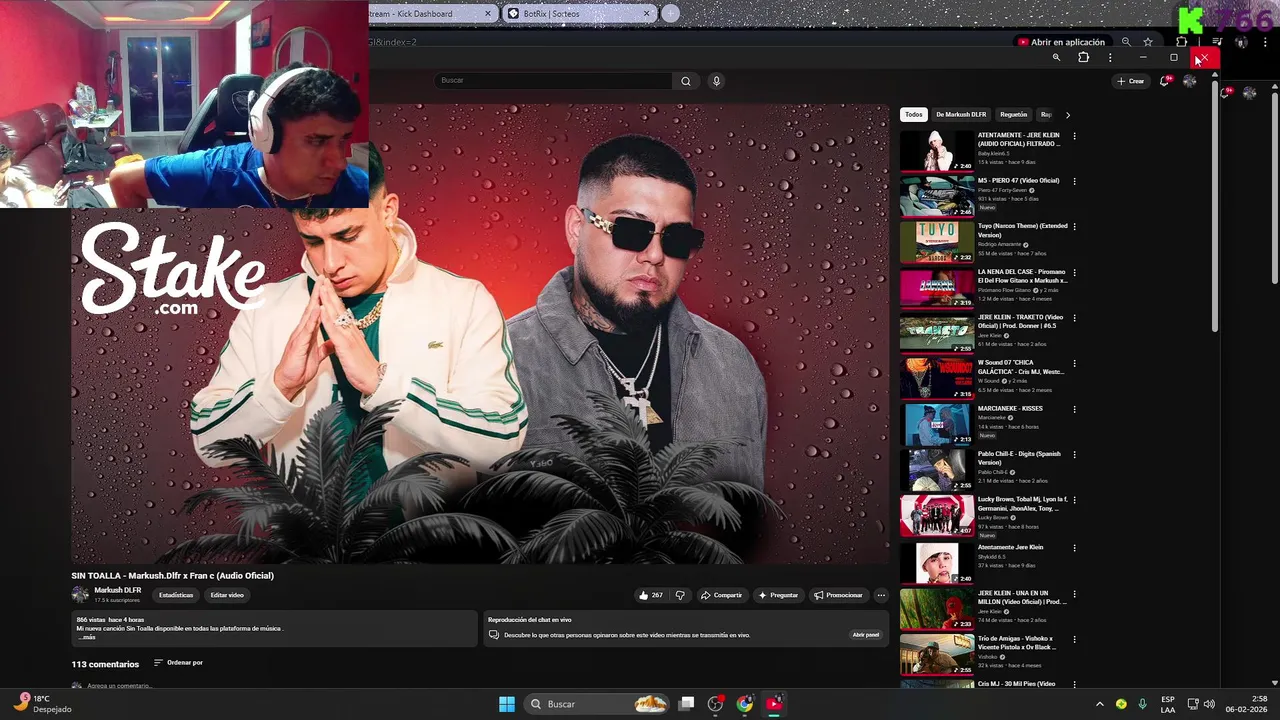Show hidden system tray icons
The image size is (1280, 720).
(x=1100, y=704)
